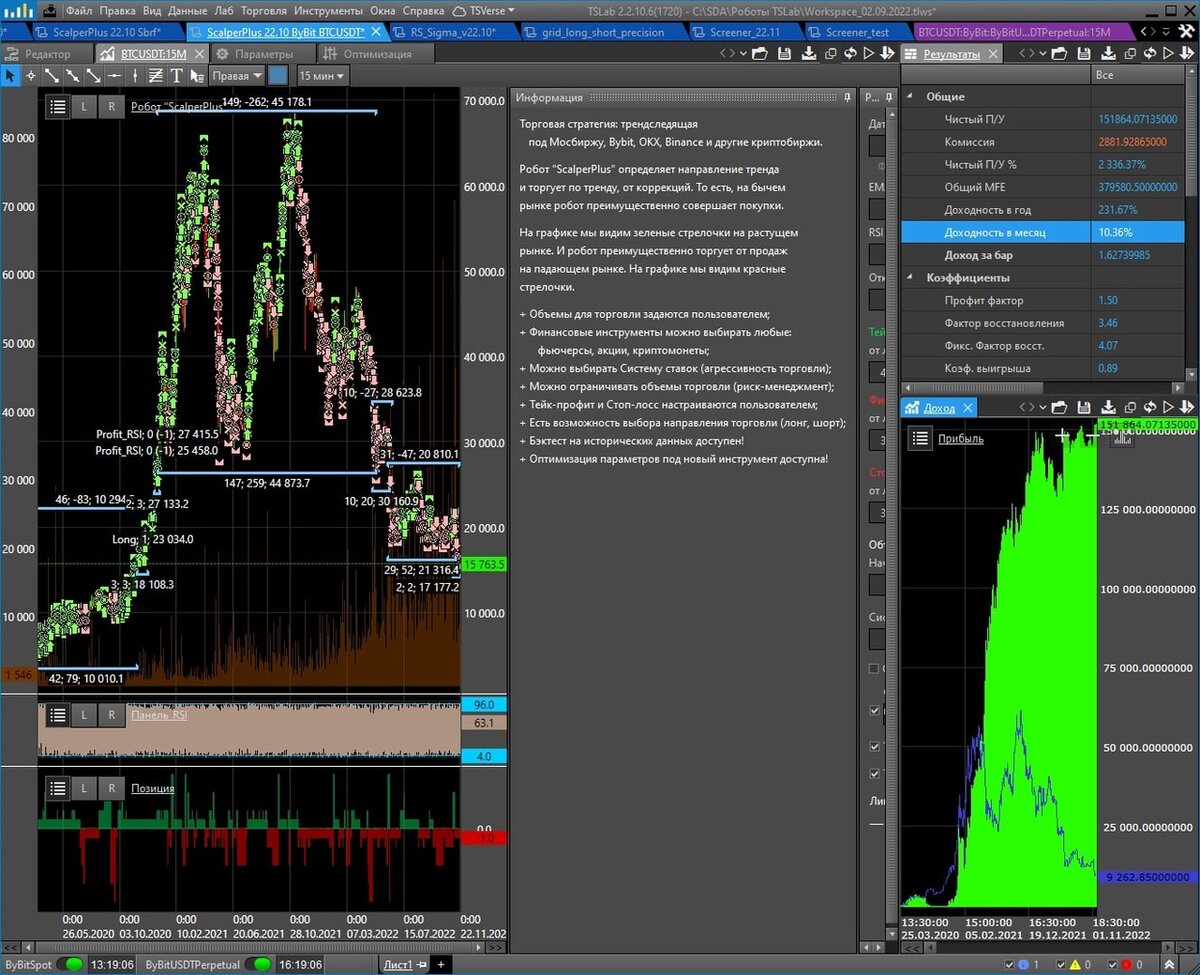This screenshot has height=975, width=1200.
Task: Open the Инструменты menu
Action: pyautogui.click(x=329, y=10)
